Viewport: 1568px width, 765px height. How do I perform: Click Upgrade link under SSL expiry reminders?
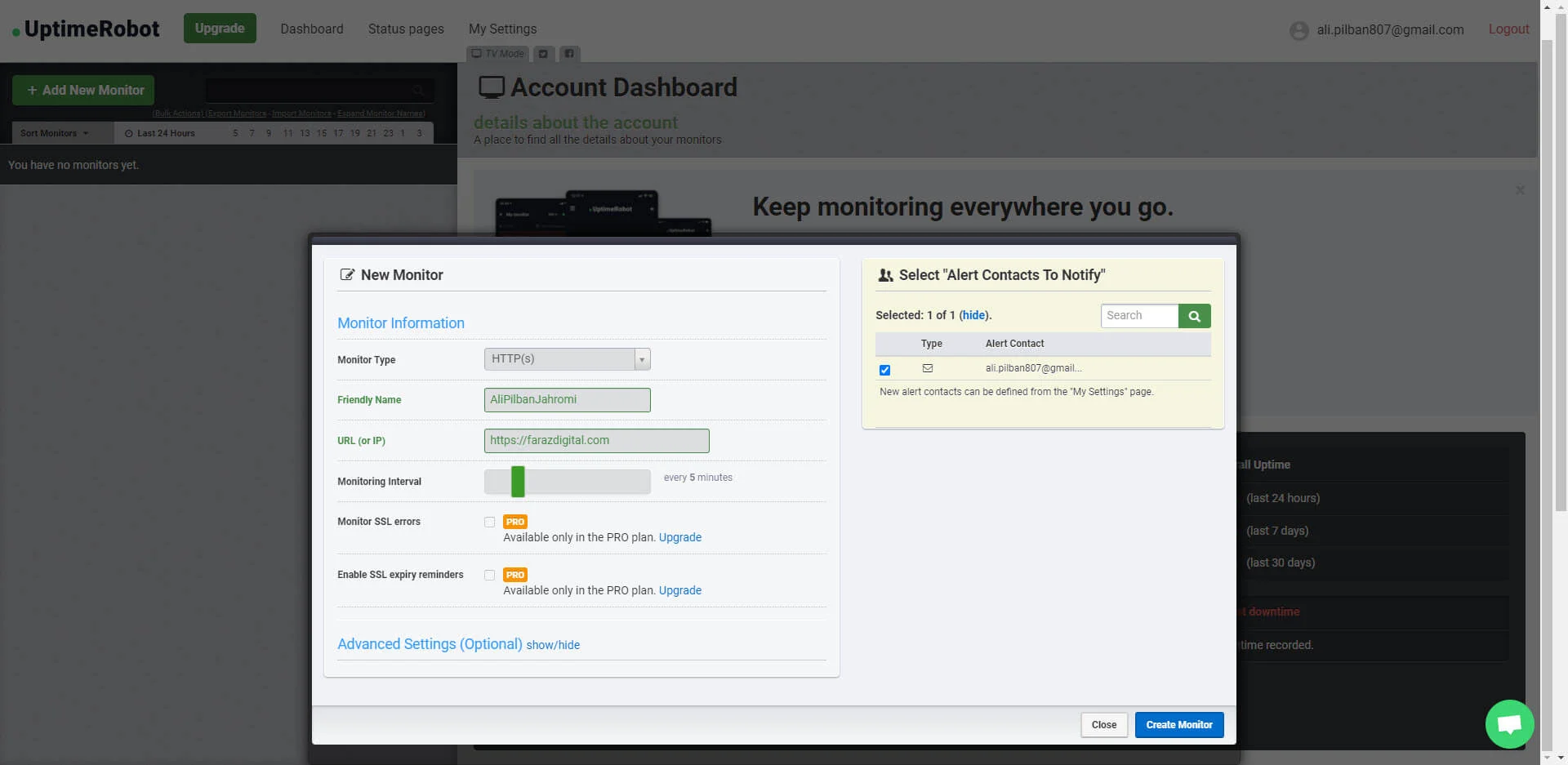click(x=680, y=590)
